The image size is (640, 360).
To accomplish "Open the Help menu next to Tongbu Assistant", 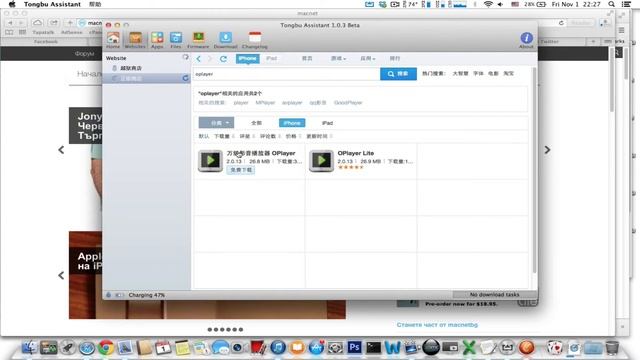I will [x=95, y=4].
